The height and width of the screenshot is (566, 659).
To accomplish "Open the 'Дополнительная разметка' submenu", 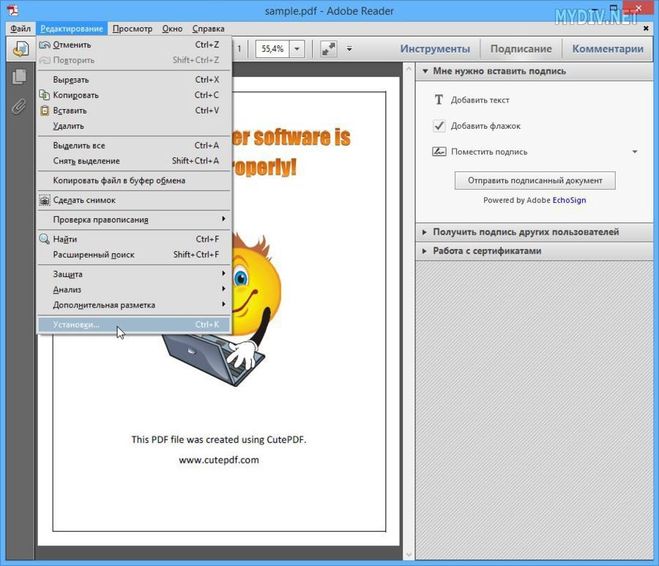I will click(134, 305).
